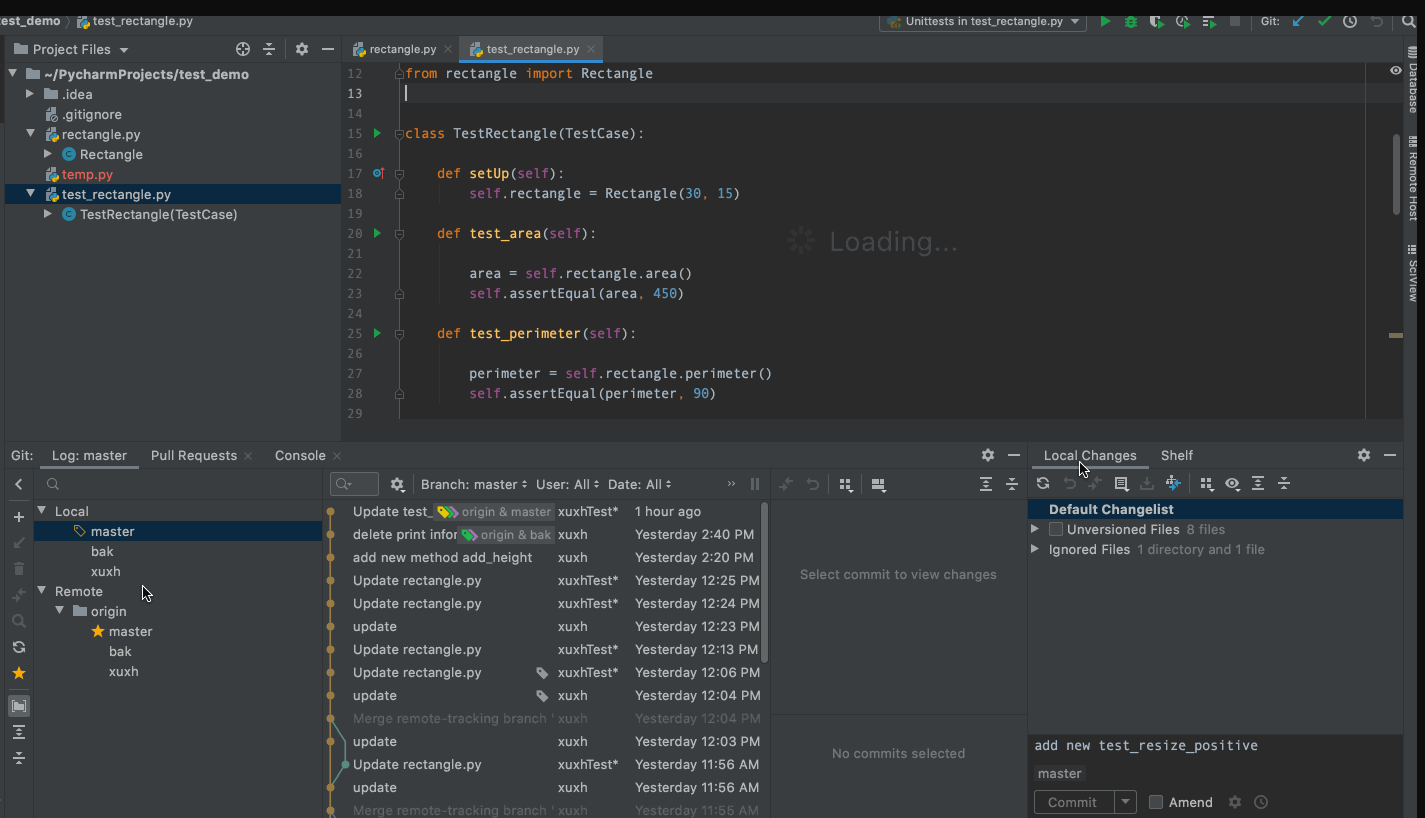Open the Date: All filter dropdown
Viewport: 1425px width, 818px height.
click(640, 484)
